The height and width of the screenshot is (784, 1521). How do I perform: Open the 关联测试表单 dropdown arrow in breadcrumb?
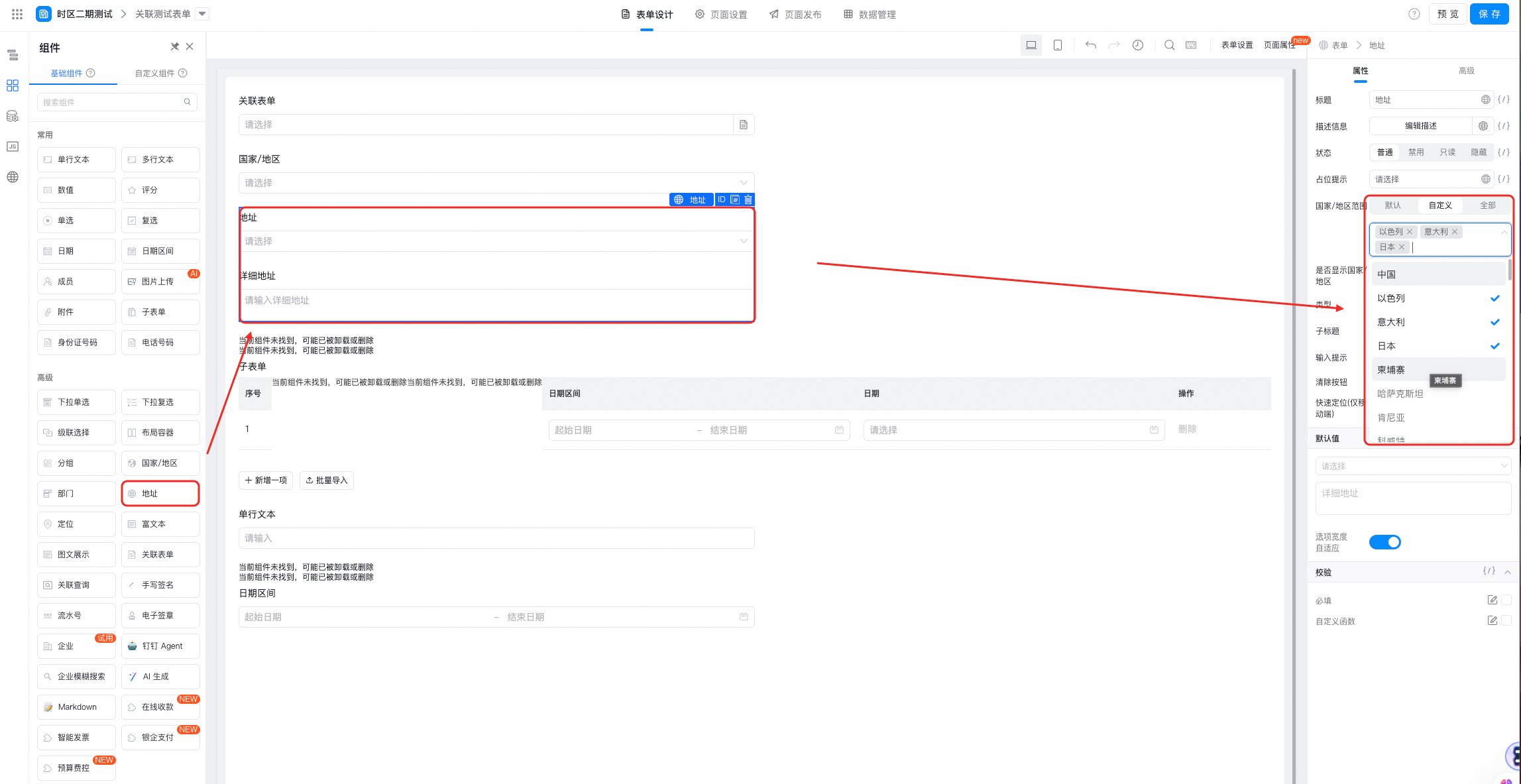[x=203, y=14]
